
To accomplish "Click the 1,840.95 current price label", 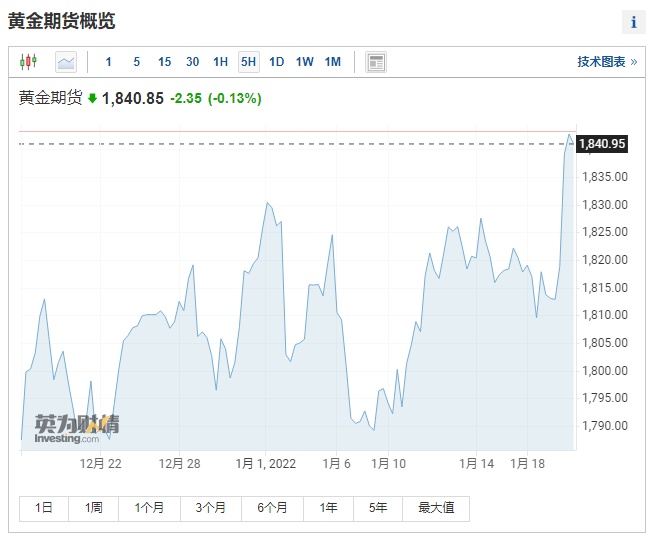I will pos(602,144).
